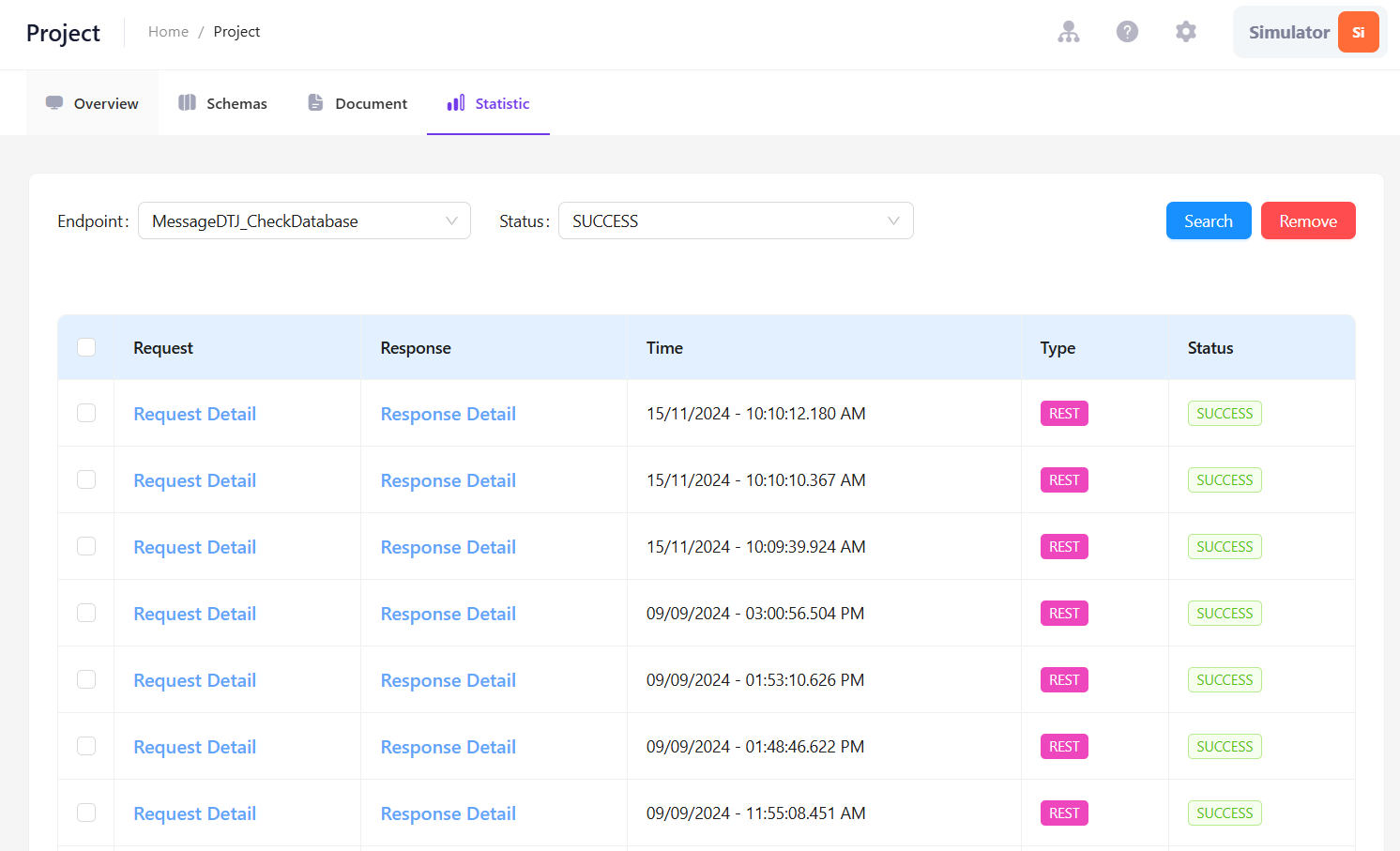This screenshot has width=1400, height=851.
Task: Click the Schemas tab columns icon
Action: (x=188, y=102)
